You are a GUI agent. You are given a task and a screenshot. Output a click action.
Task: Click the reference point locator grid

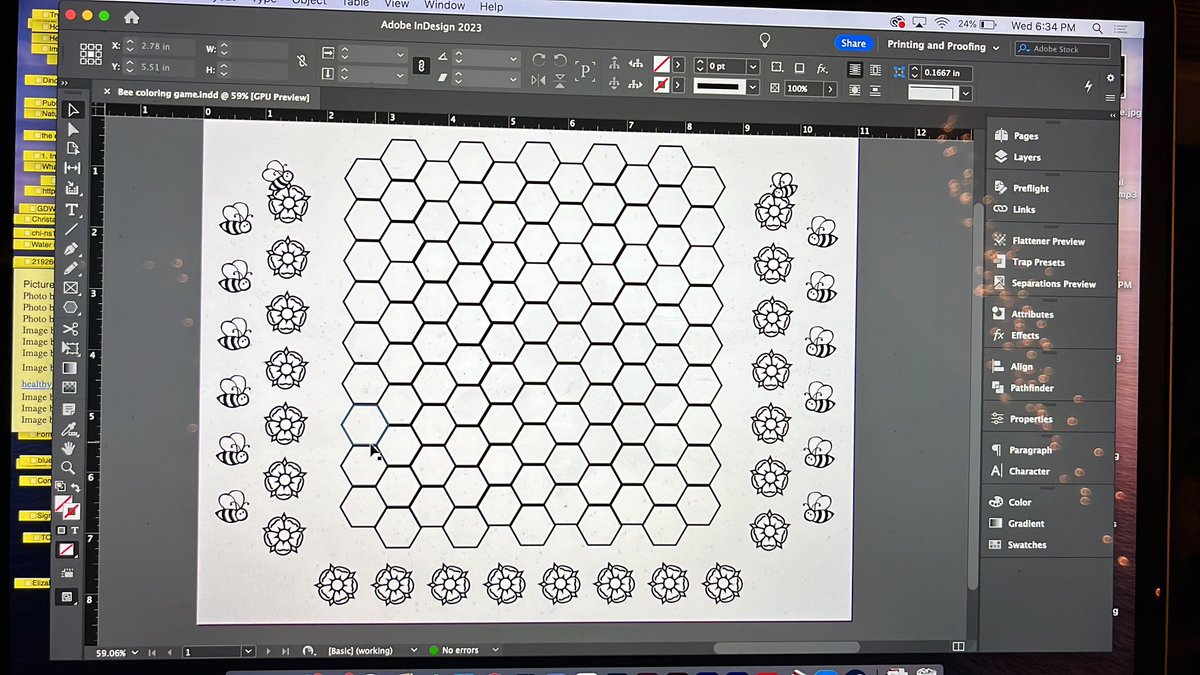point(90,55)
